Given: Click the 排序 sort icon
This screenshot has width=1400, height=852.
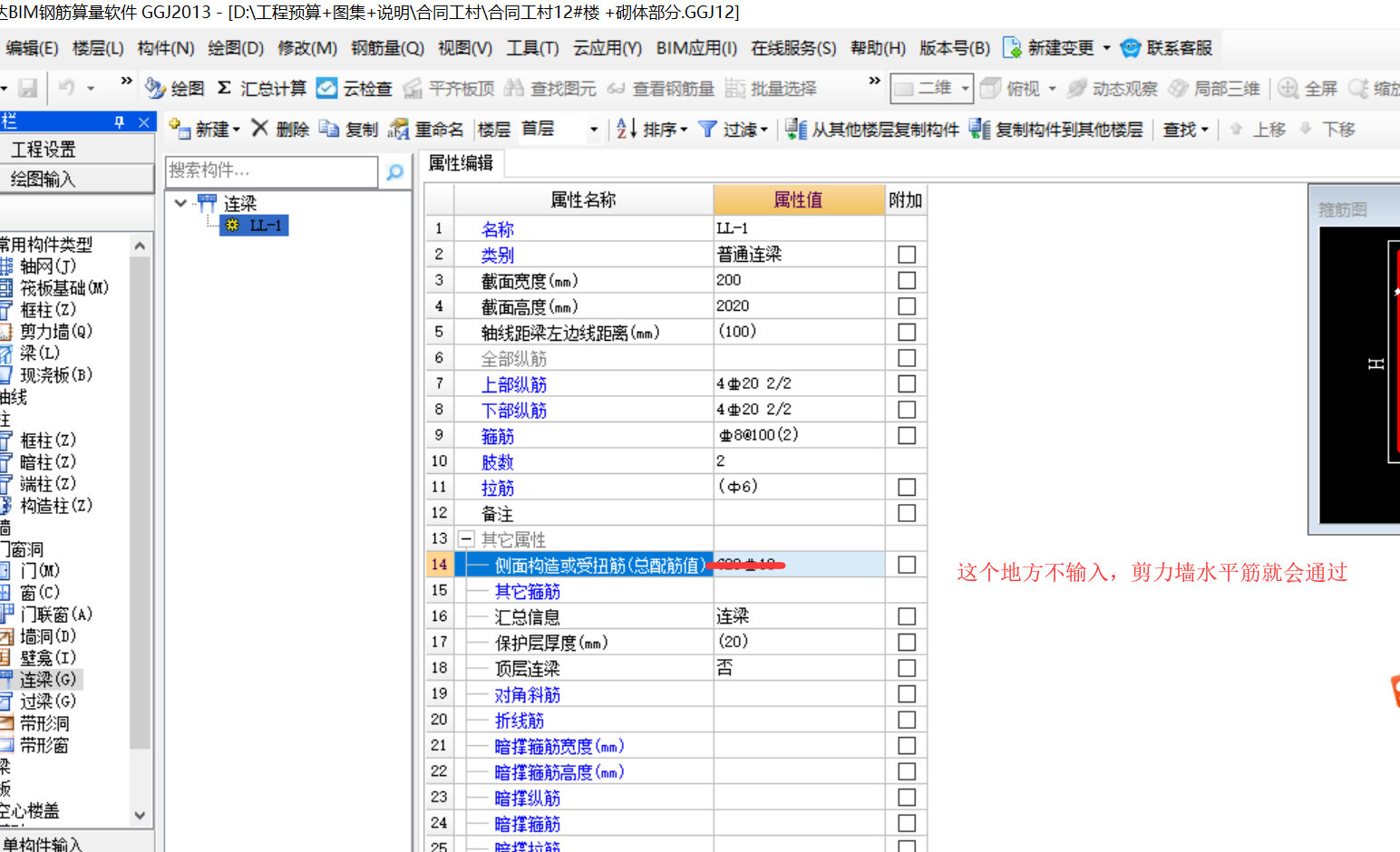Looking at the screenshot, I should 627,129.
